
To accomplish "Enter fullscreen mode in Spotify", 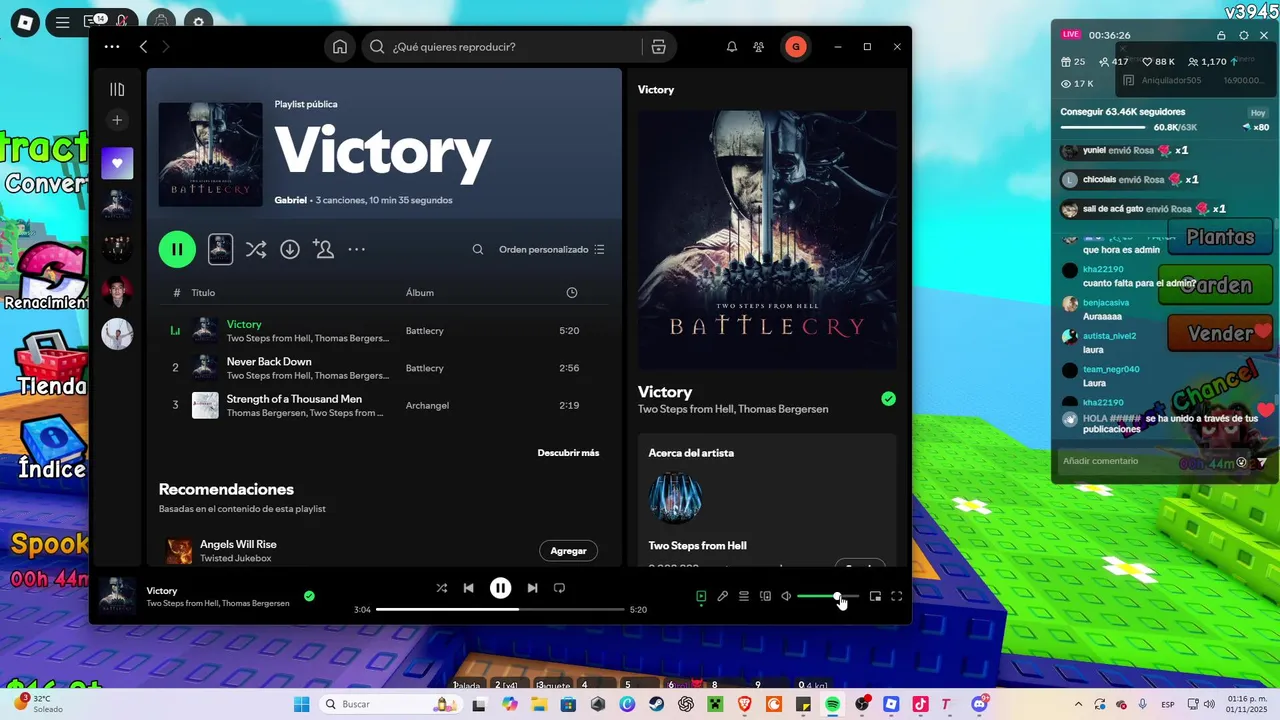I will pos(897,596).
